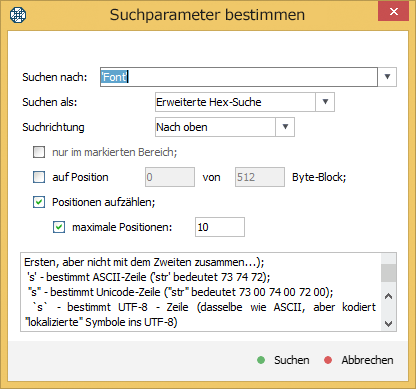Cancel the dialog with Abbrechen
The width and height of the screenshot is (416, 389).
coord(359,360)
